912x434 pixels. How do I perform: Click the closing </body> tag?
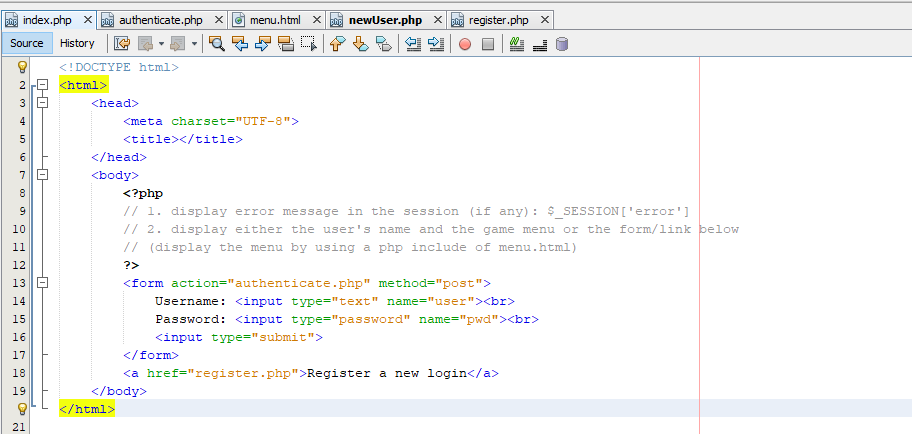coord(119,392)
